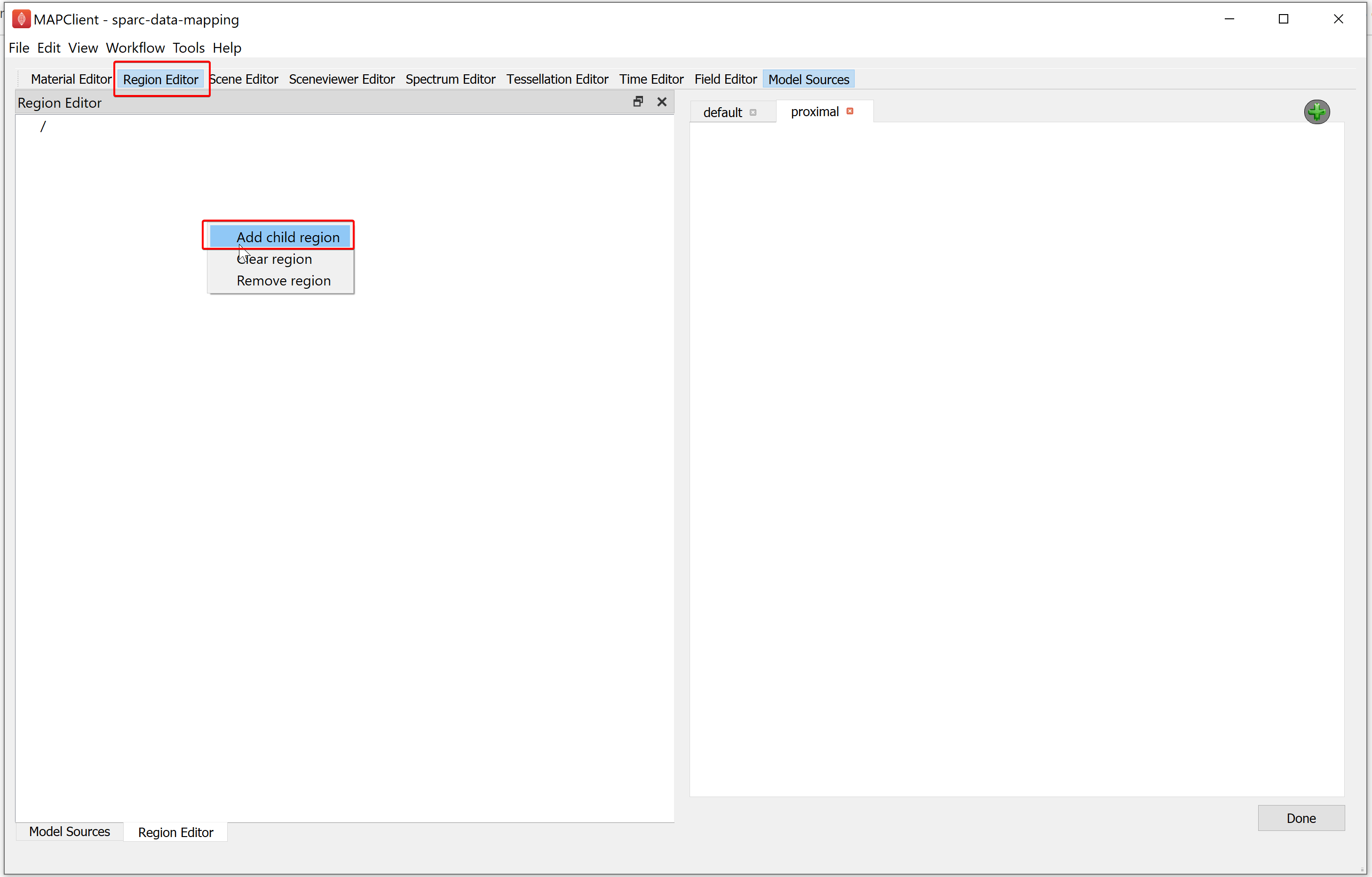The width and height of the screenshot is (1372, 877).
Task: Close the Region Editor dock panel
Action: coord(661,102)
